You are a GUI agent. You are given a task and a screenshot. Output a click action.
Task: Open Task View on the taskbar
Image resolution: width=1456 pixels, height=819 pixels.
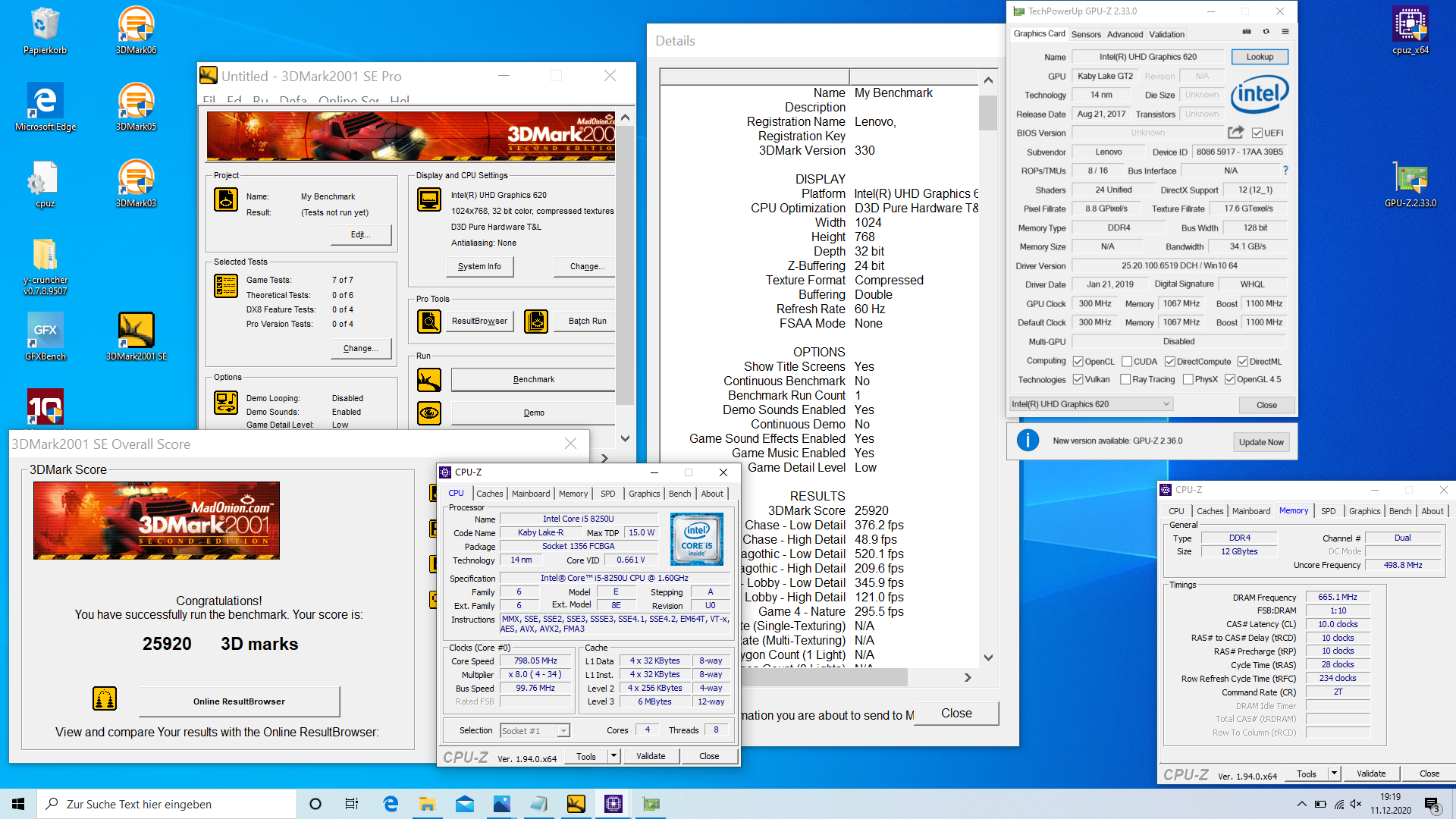pyautogui.click(x=352, y=804)
